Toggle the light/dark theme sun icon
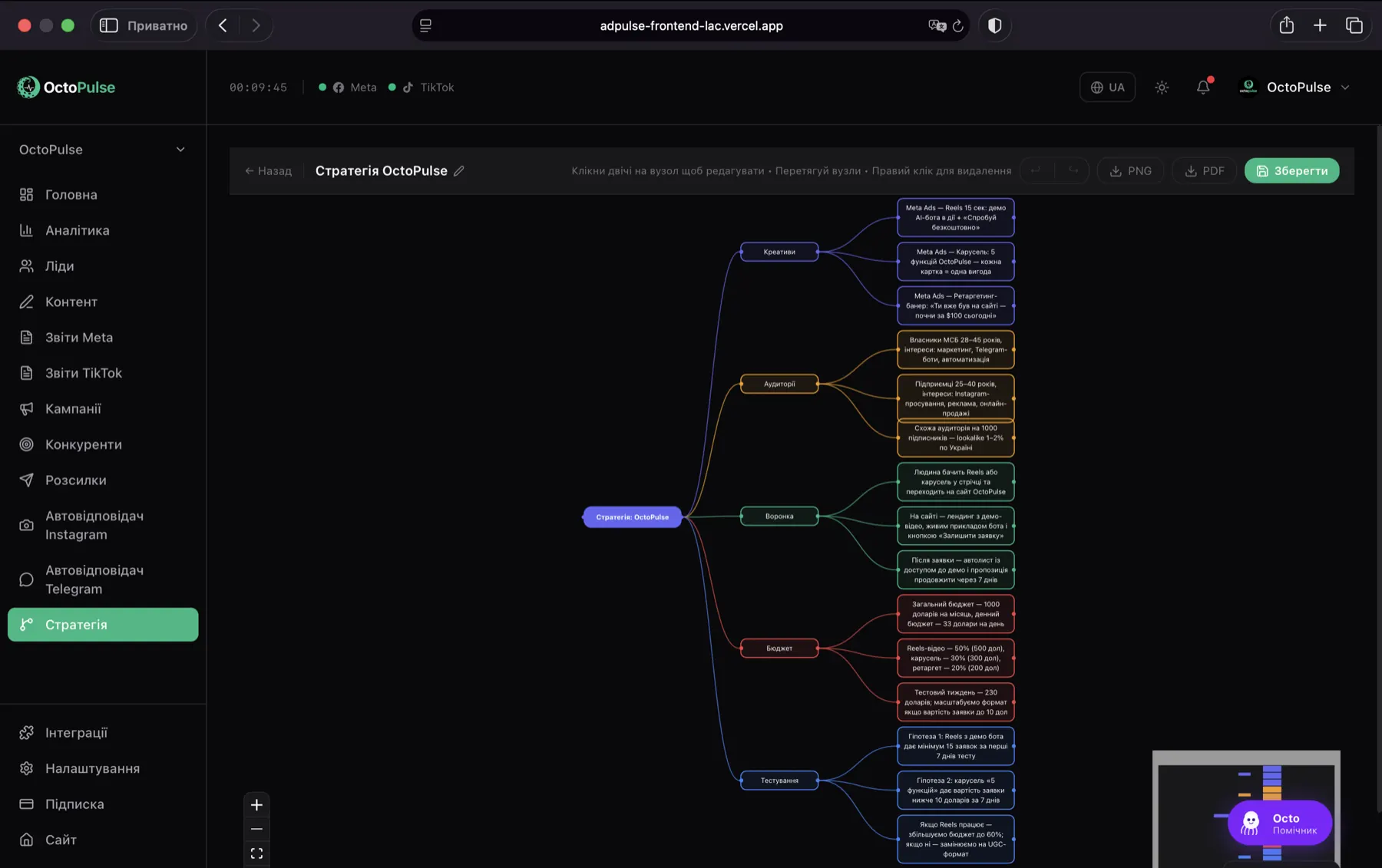 [x=1162, y=87]
